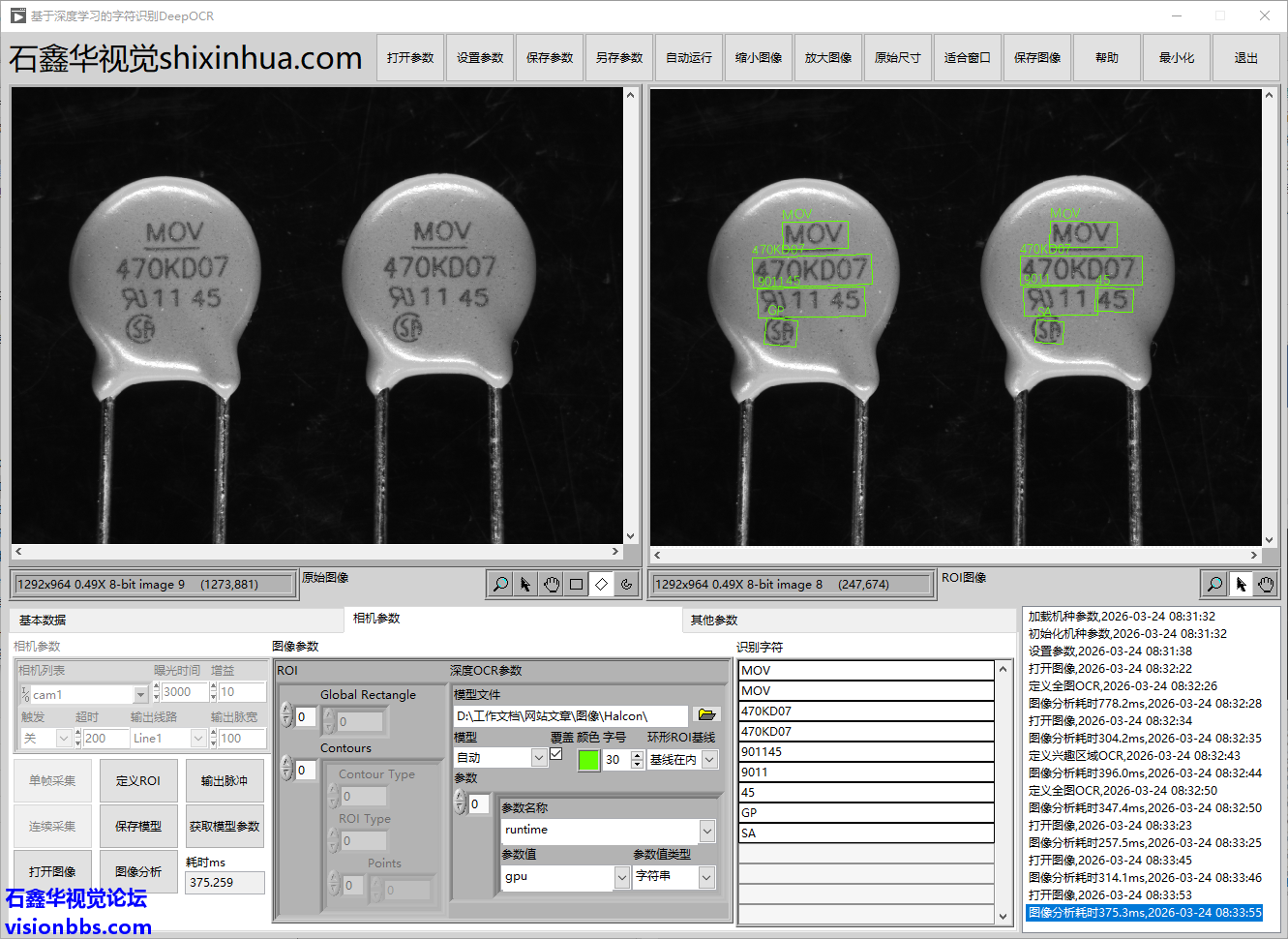Click the 图像分析 button
This screenshot has width=1288, height=939.
click(138, 871)
